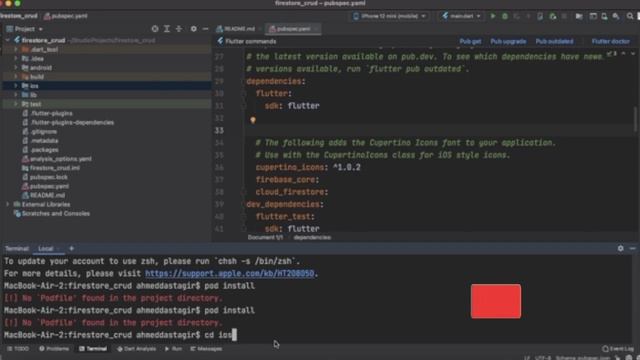The width and height of the screenshot is (640, 360).
Task: Click the folder icon in the top toolbar
Action: click(579, 16)
